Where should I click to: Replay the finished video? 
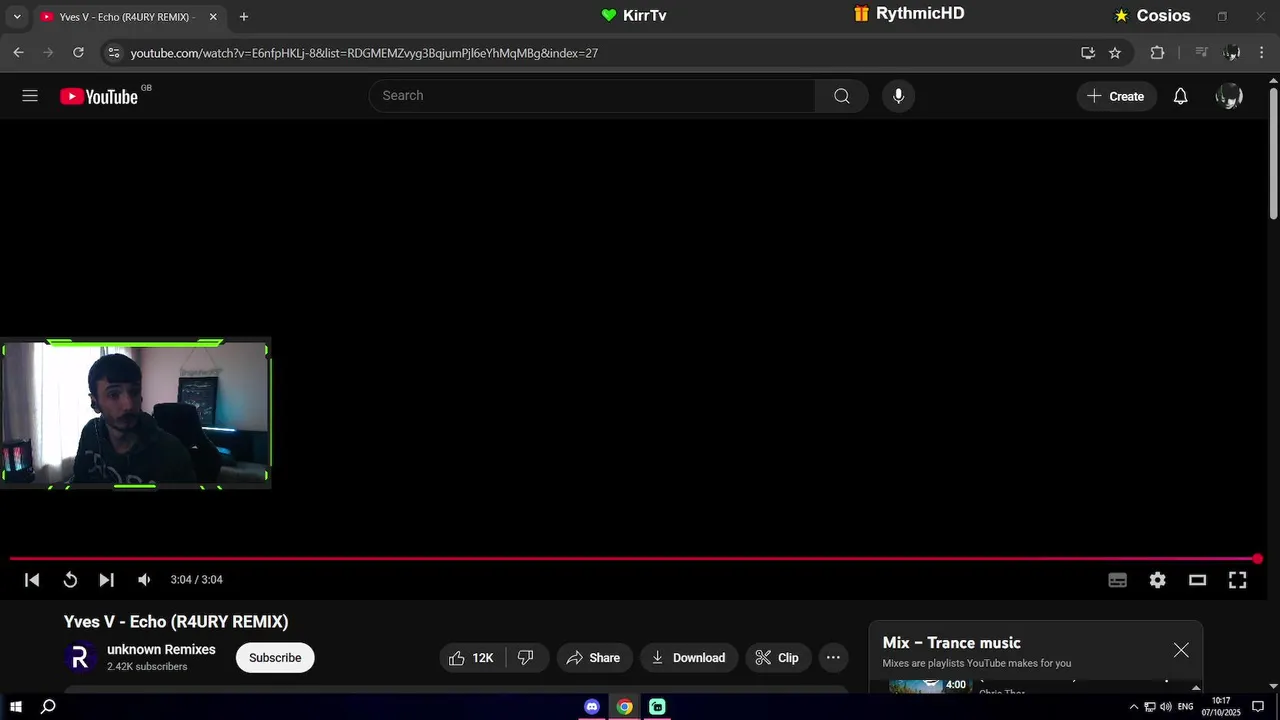click(70, 580)
